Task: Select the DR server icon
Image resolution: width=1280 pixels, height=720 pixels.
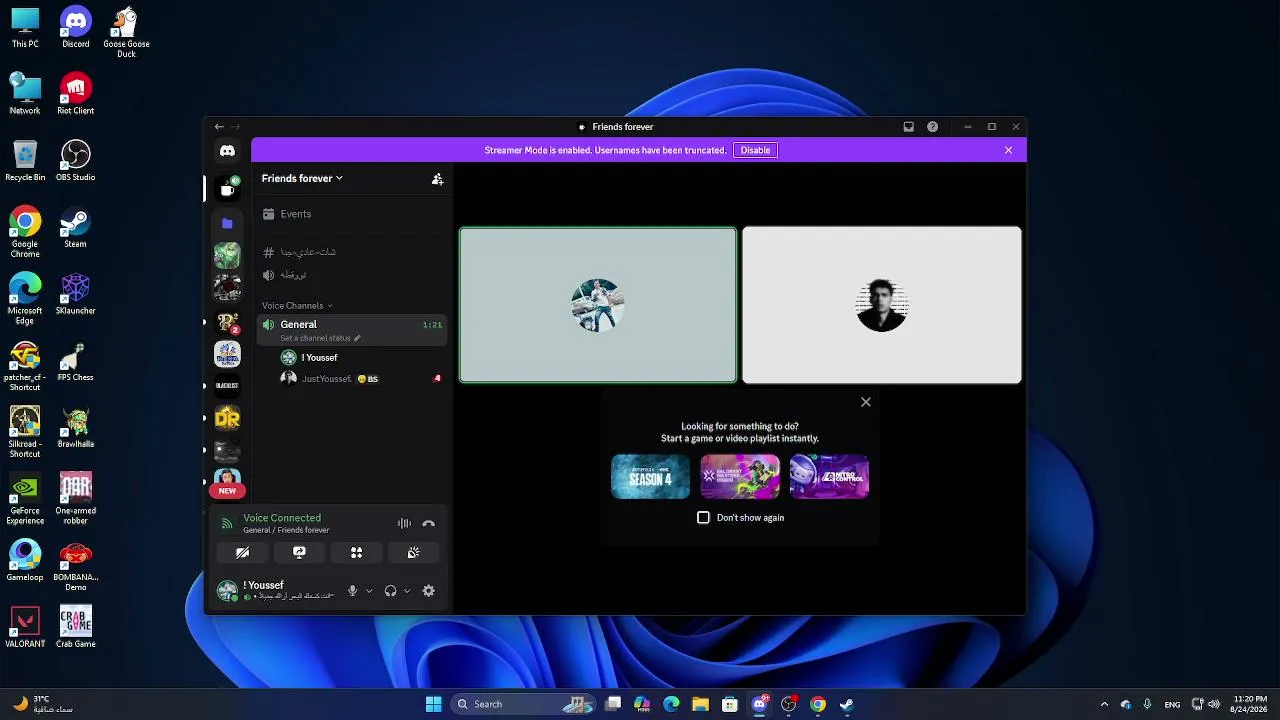Action: tap(227, 418)
